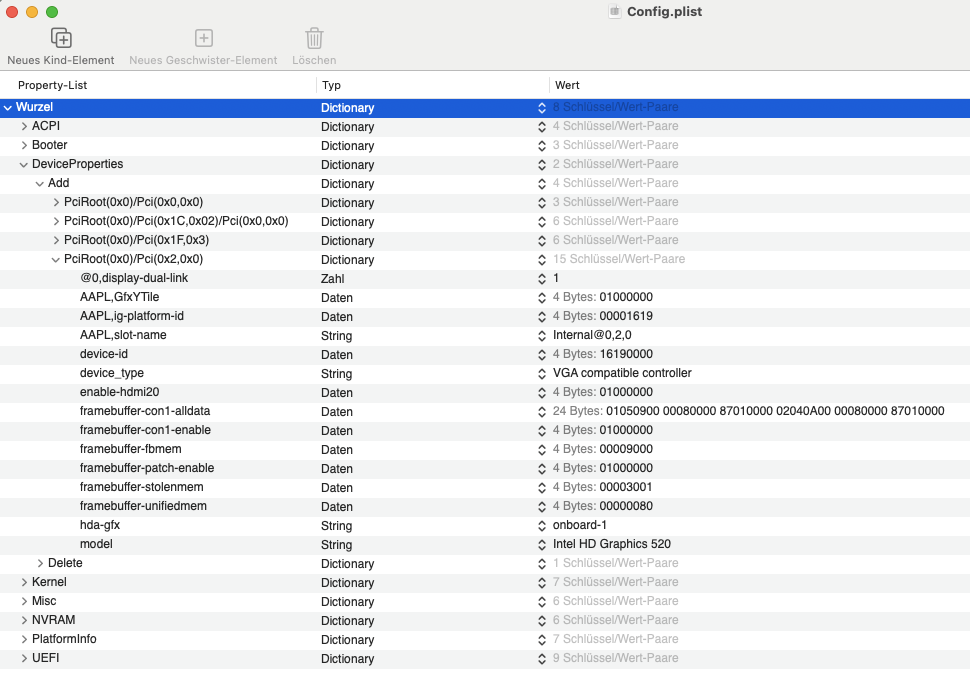Collapse the Wurzel root entry
This screenshot has width=970, height=680.
[7, 108]
